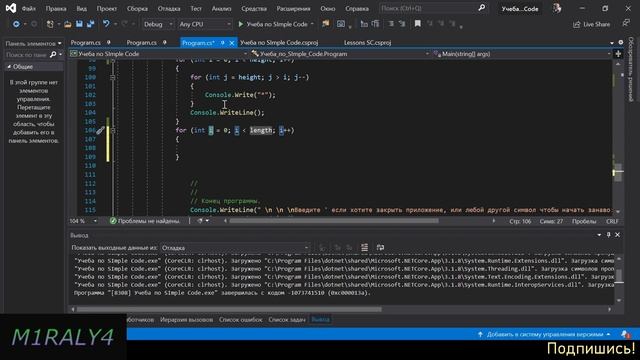Start debugging with green play button
The width and height of the screenshot is (640, 360).
pyautogui.click(x=240, y=24)
